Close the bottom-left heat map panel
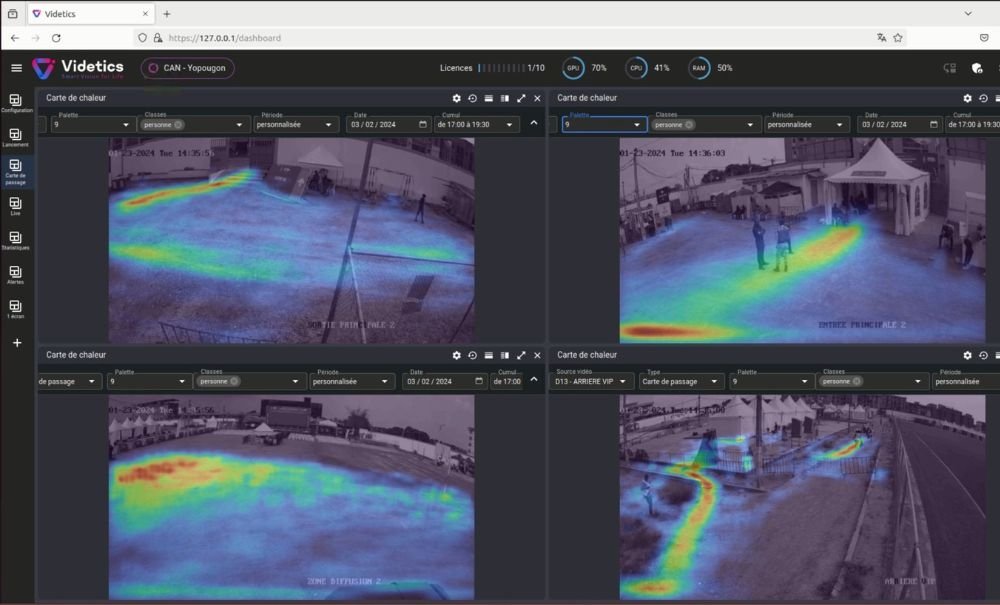This screenshot has width=1000, height=605. (x=537, y=355)
